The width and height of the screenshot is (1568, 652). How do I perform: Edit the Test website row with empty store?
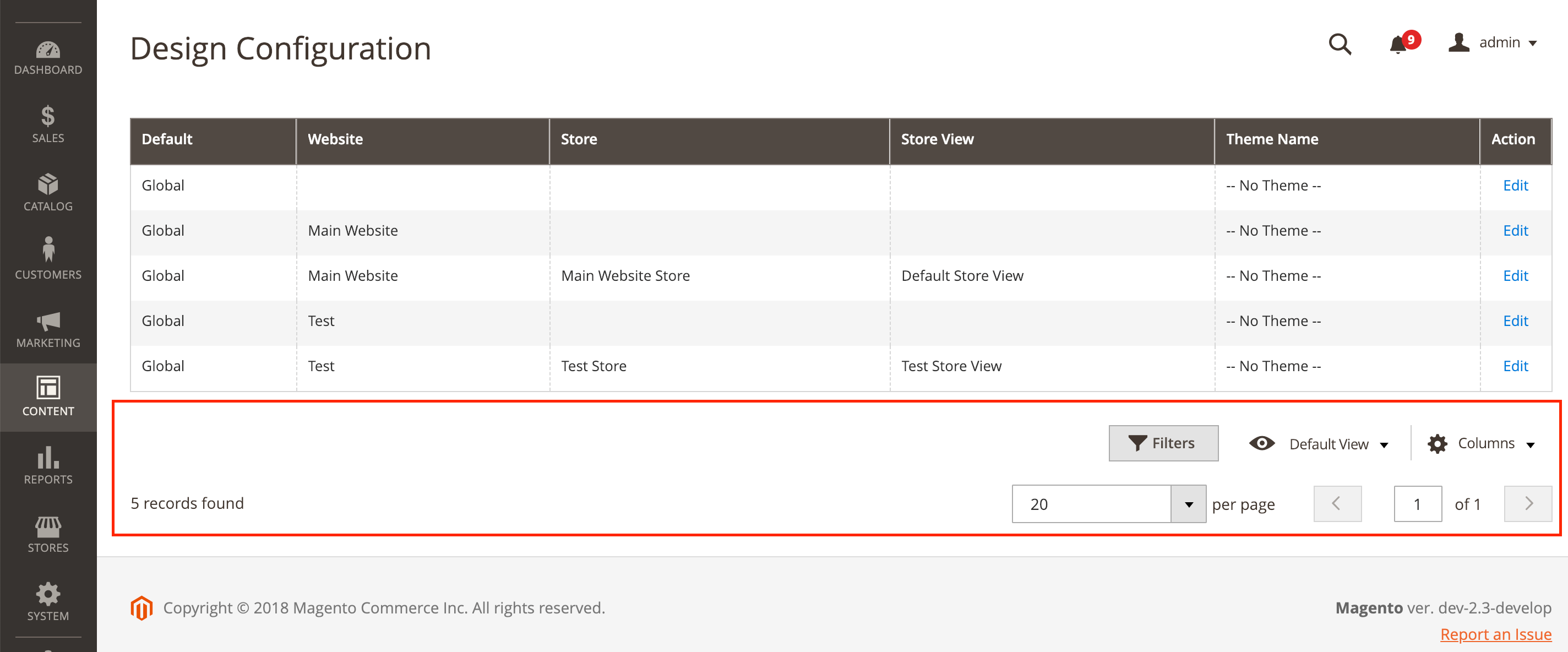tap(1515, 321)
